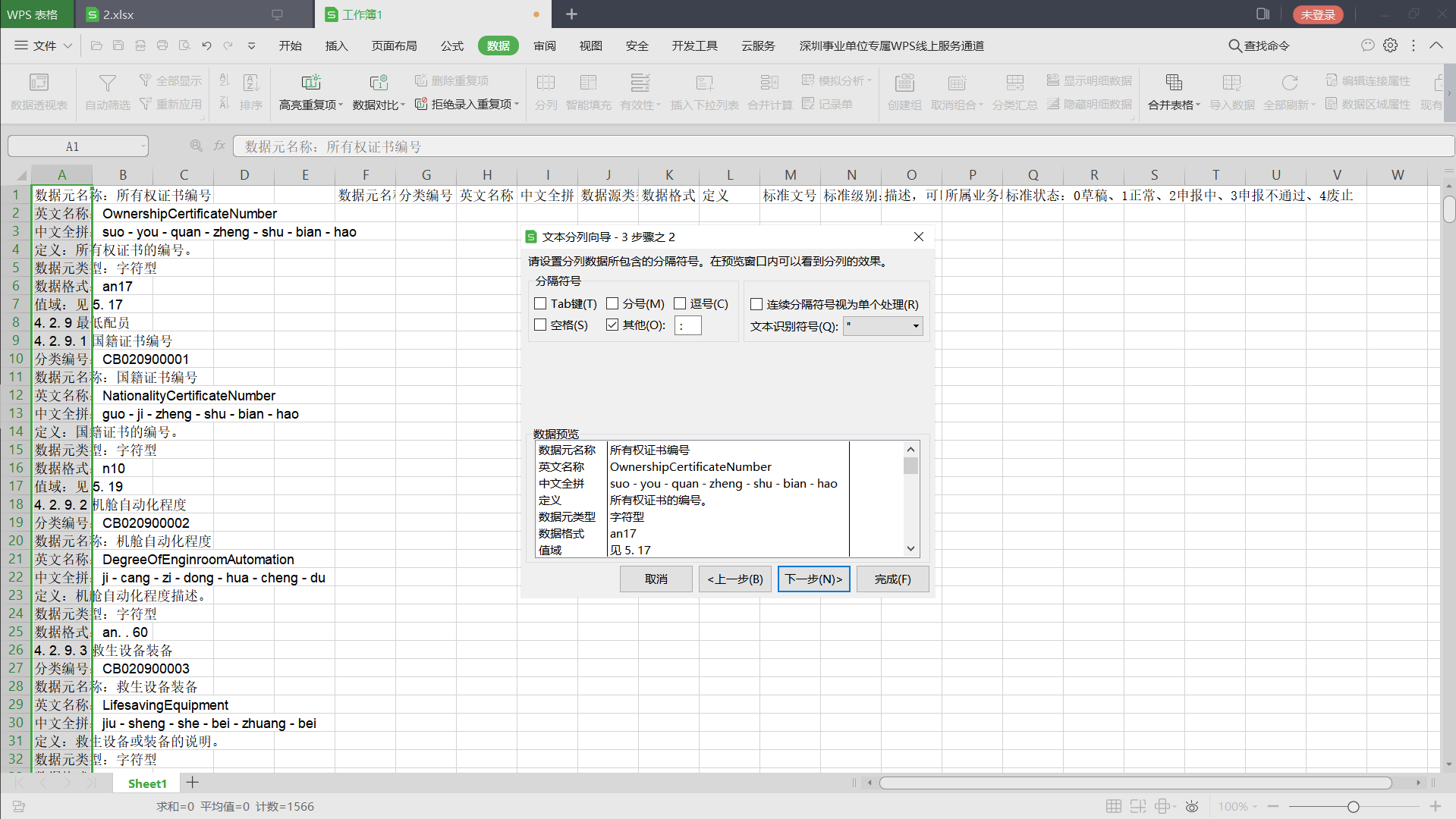Click the 自动筛选 filter funnel icon
This screenshot has height=819, width=1456.
click(108, 82)
